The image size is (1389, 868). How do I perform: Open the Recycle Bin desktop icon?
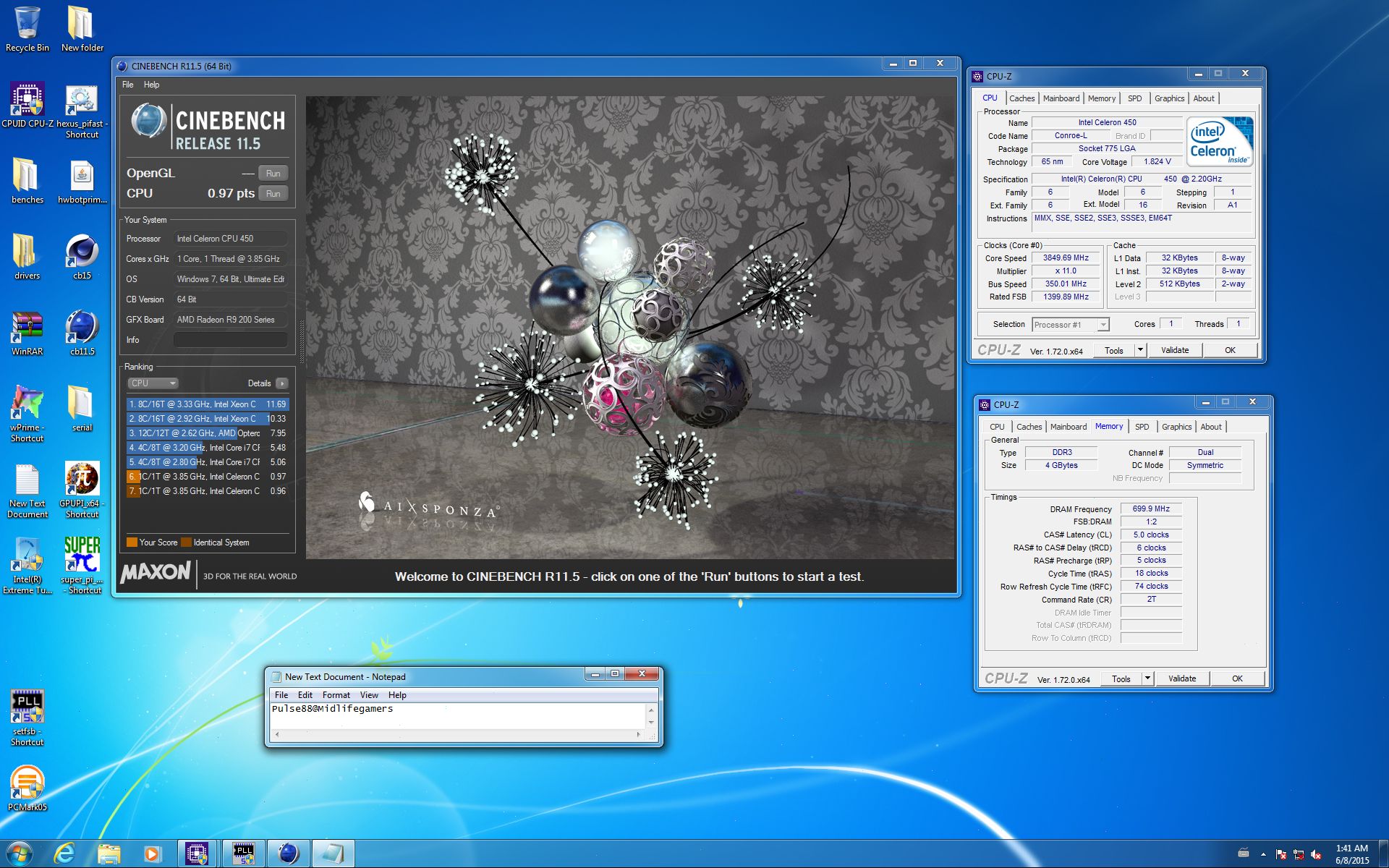27,29
